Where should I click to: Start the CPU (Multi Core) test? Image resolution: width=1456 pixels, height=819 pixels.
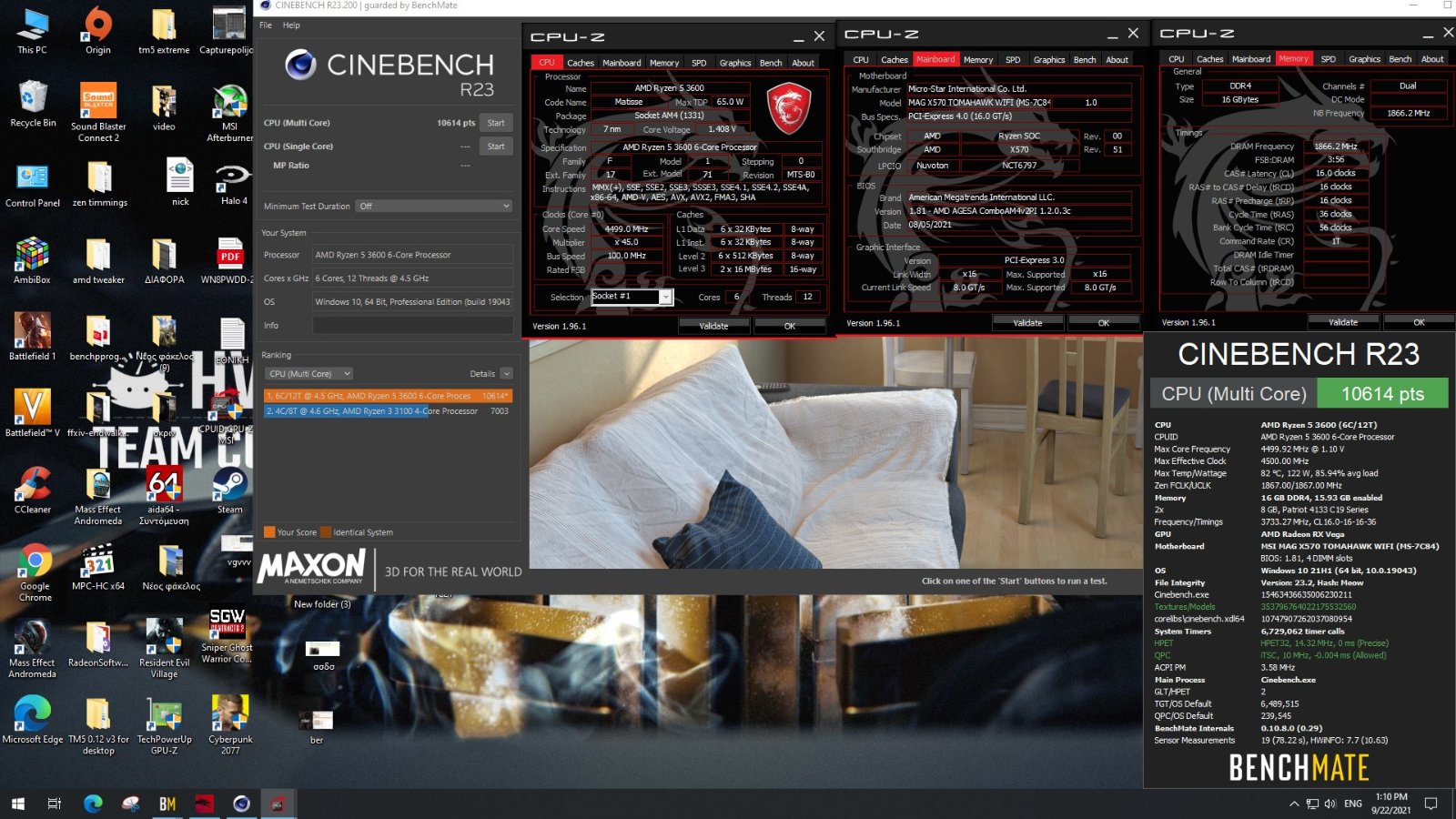(496, 123)
